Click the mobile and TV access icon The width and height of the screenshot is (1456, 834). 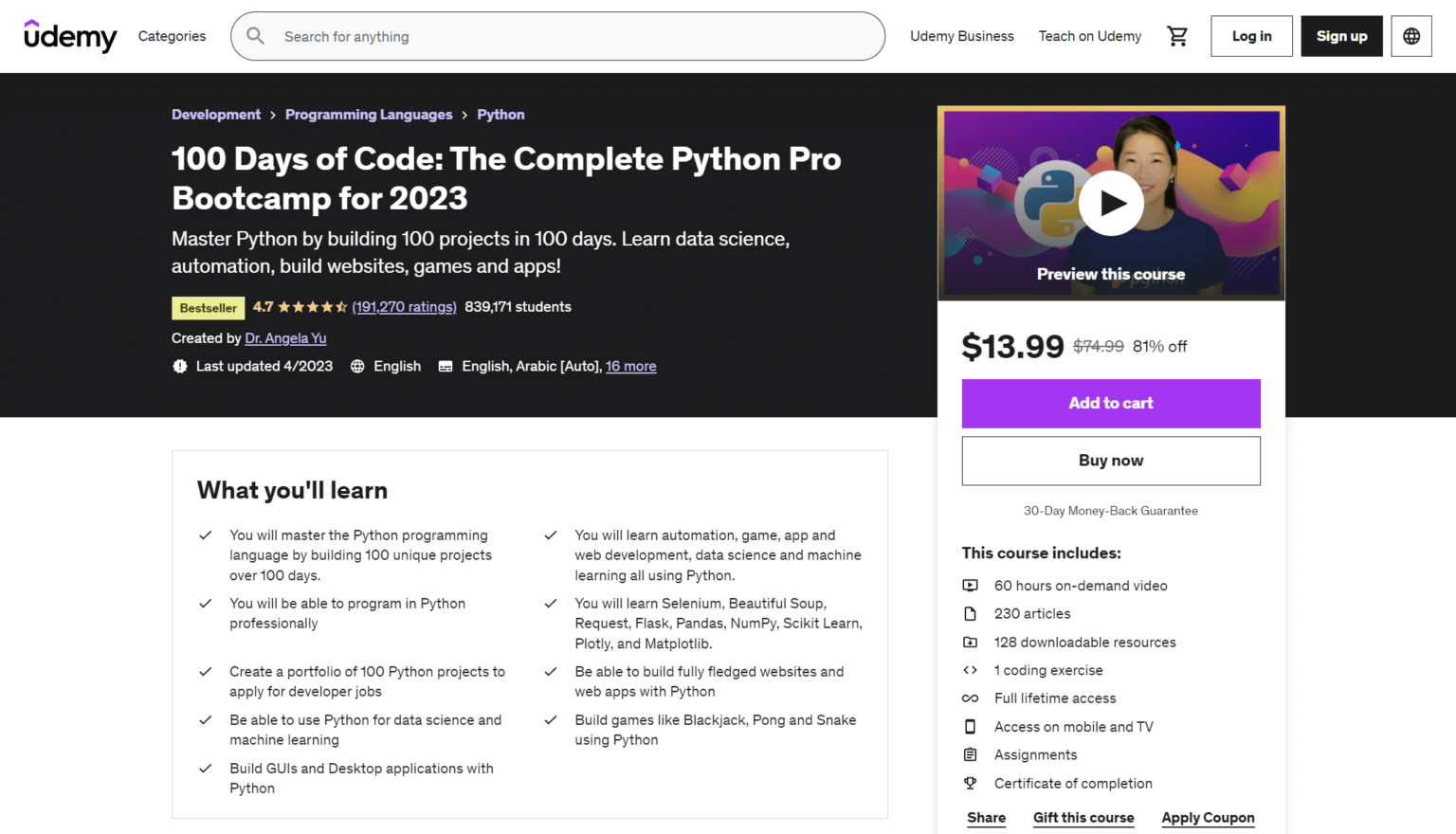970,726
